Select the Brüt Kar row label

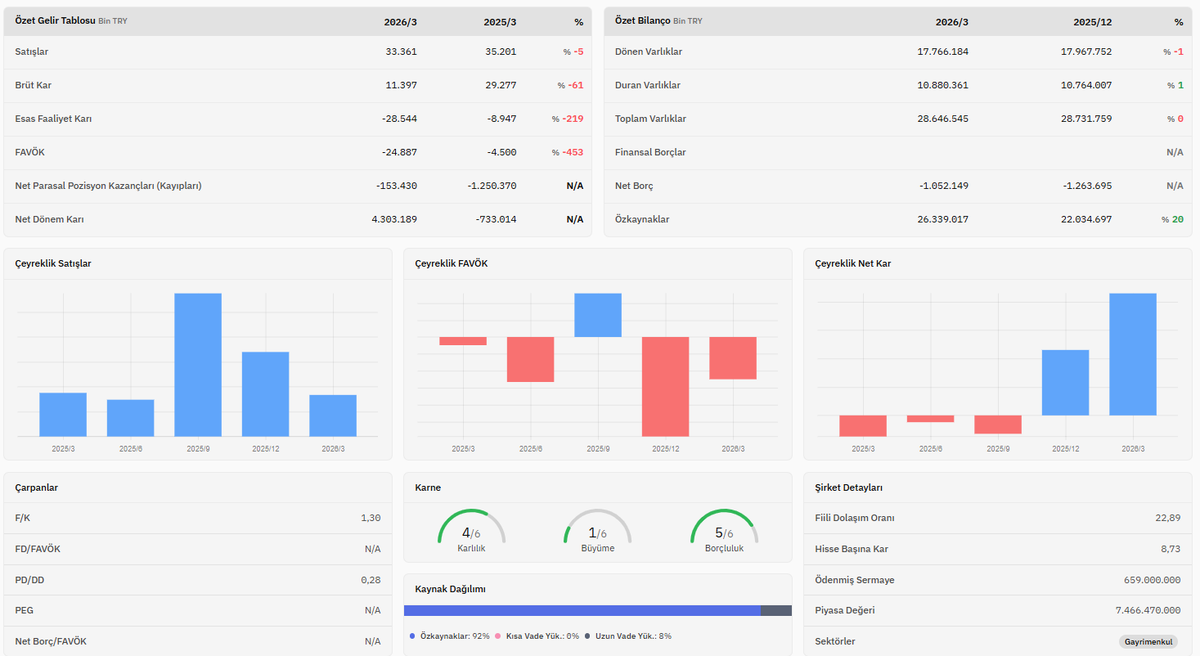33,85
